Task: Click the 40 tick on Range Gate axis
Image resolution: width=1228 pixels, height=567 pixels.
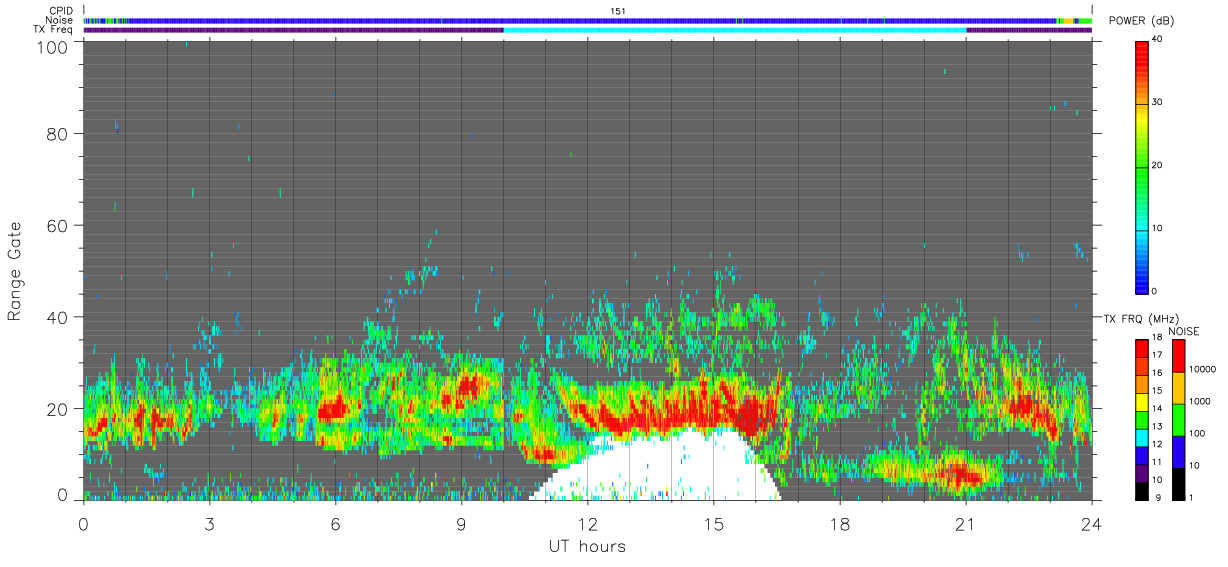Action: pos(58,317)
